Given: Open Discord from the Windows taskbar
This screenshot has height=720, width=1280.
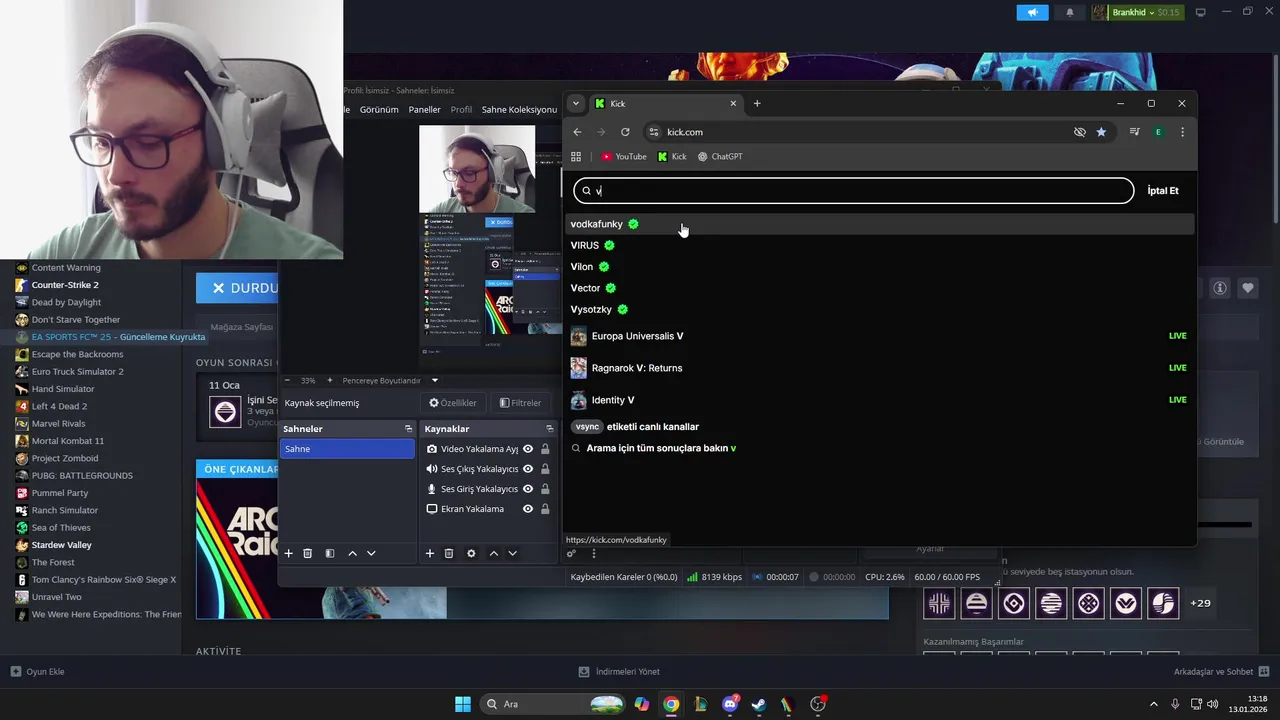Looking at the screenshot, I should click(730, 704).
